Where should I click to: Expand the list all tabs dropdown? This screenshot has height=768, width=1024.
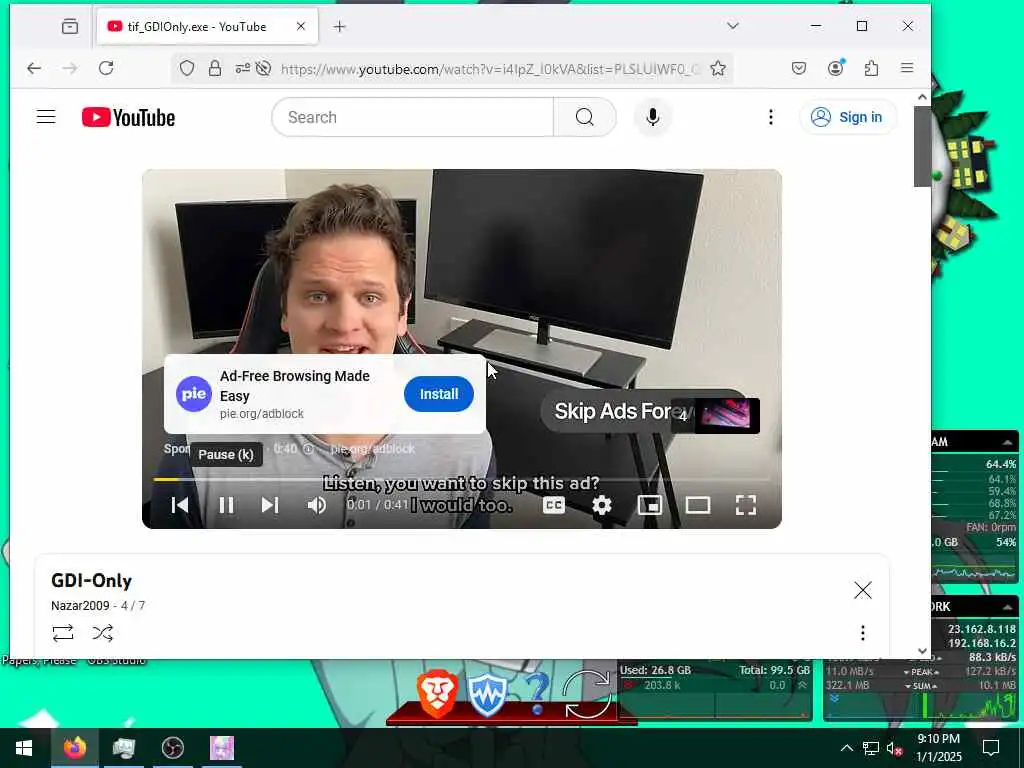click(x=733, y=25)
